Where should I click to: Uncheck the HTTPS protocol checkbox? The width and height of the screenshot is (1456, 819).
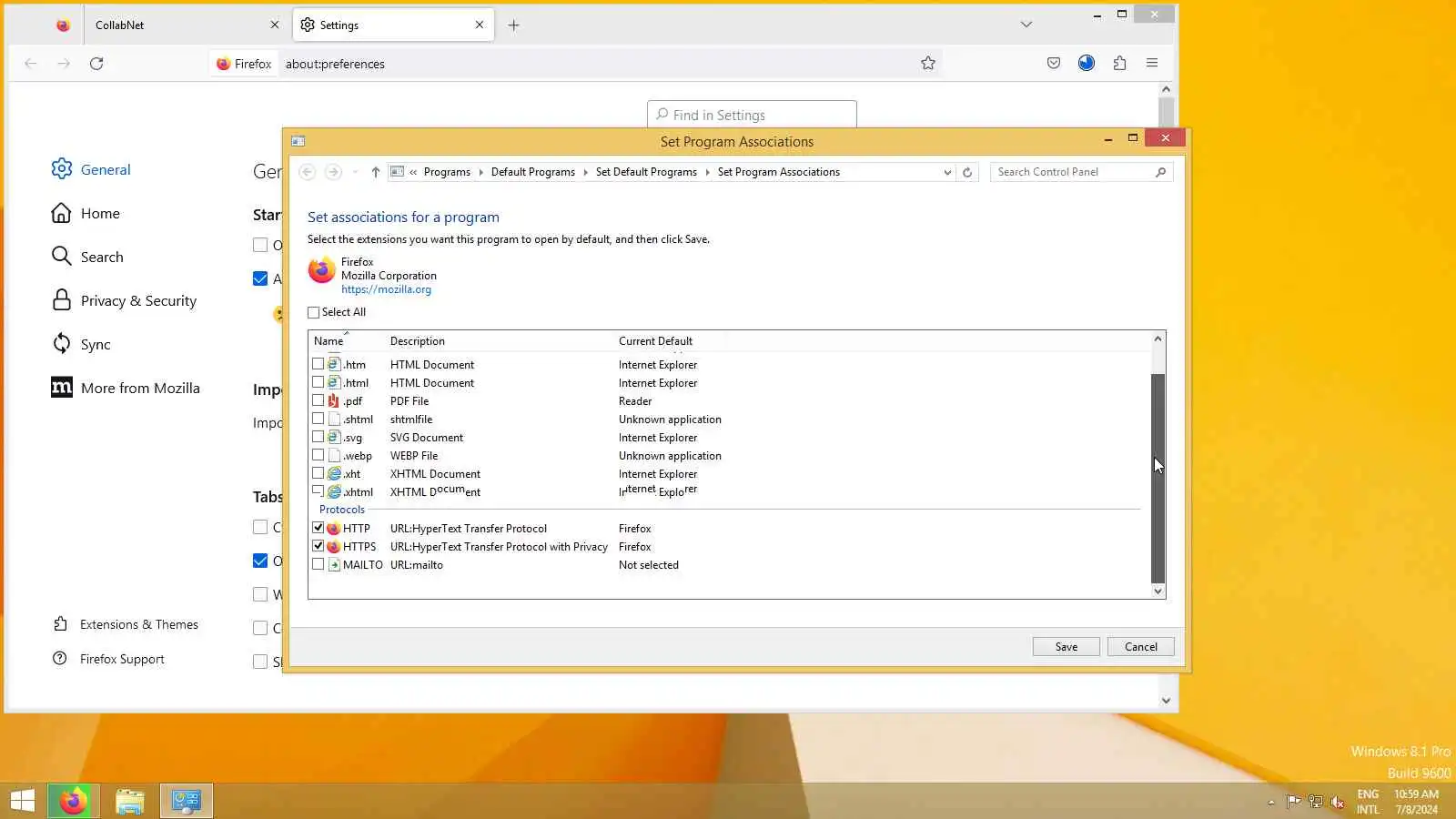click(318, 546)
